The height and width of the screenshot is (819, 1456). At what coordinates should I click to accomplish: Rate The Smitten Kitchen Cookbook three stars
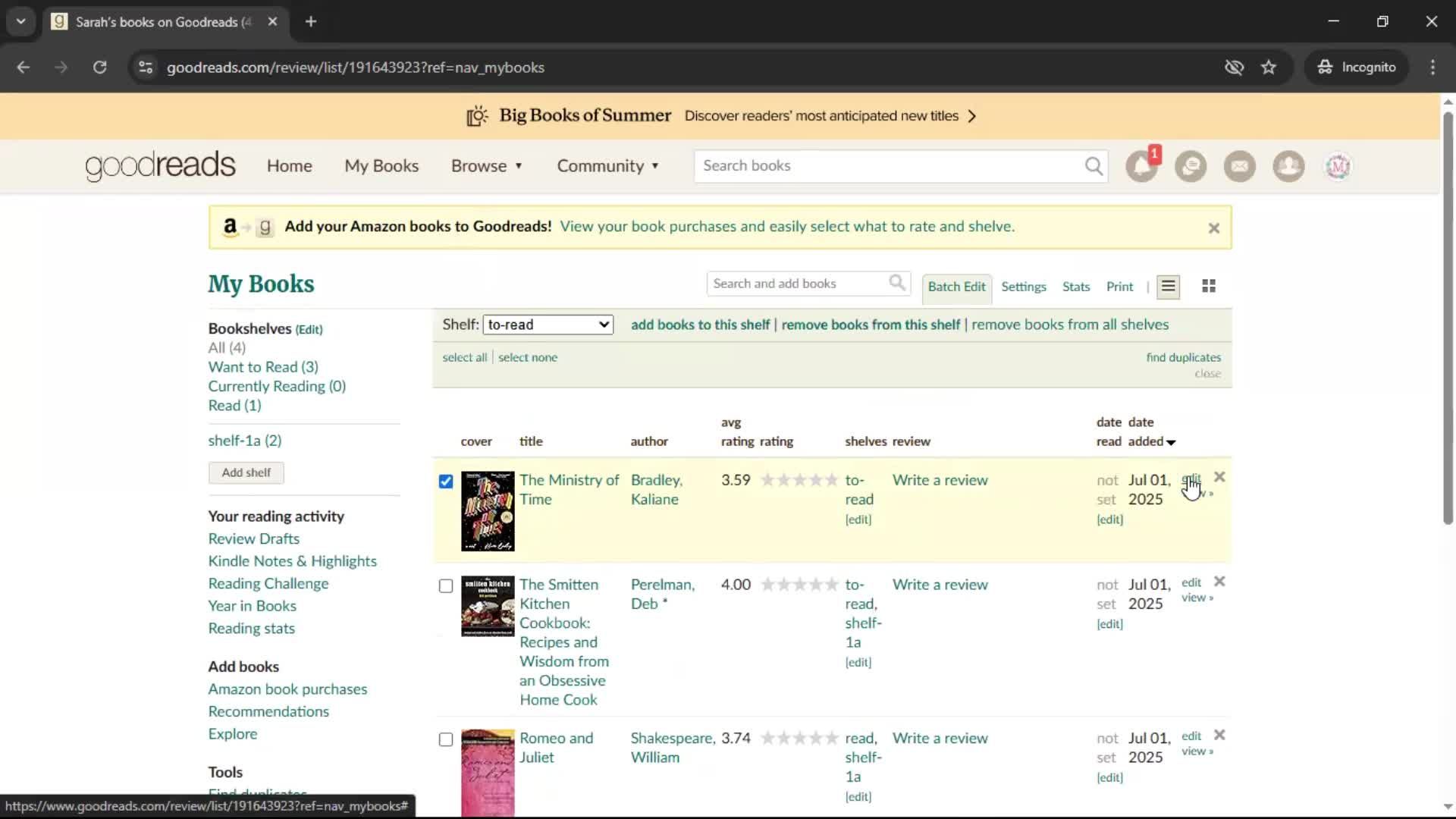click(x=799, y=585)
